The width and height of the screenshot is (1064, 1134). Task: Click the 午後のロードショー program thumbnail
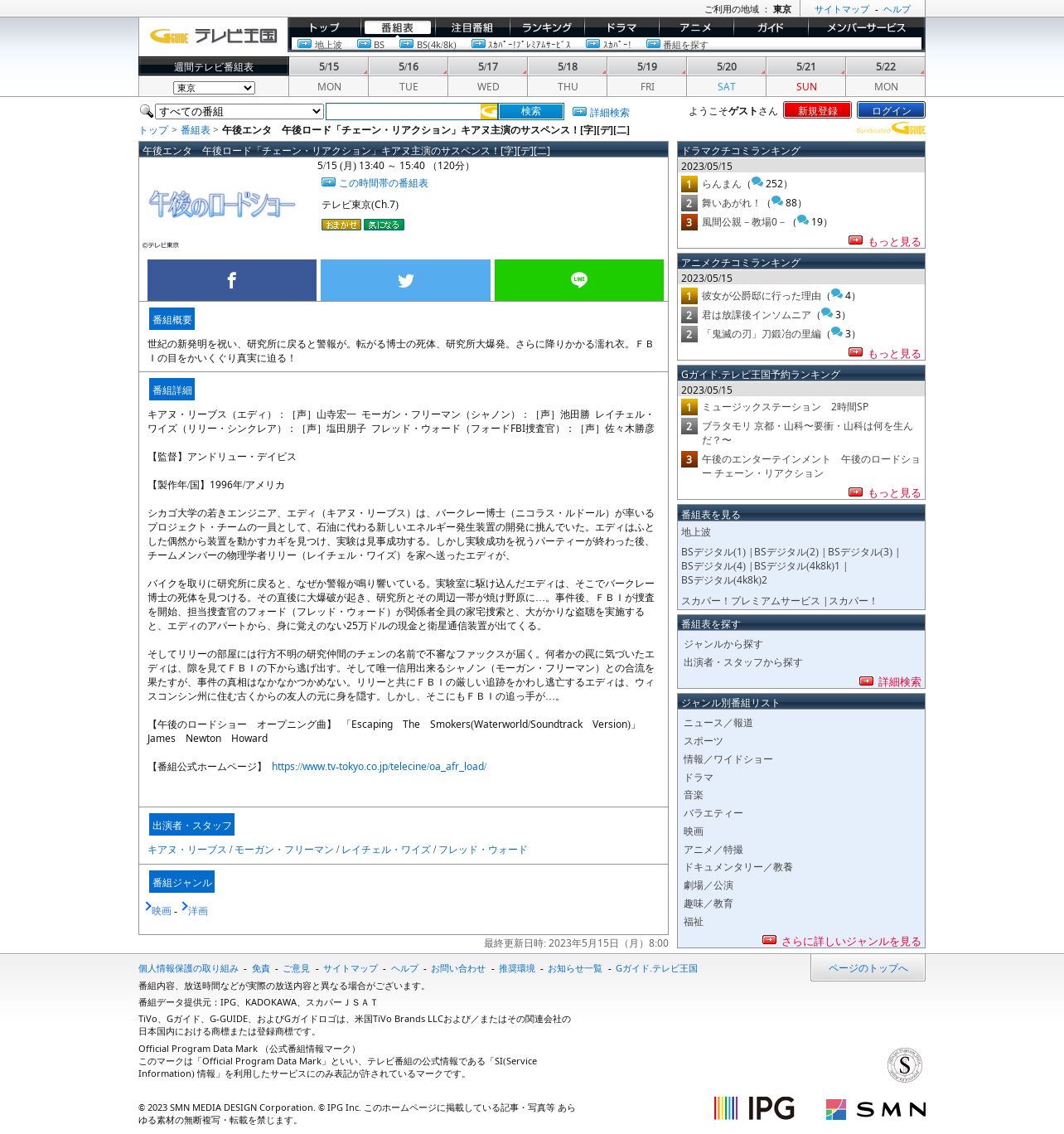(222, 204)
